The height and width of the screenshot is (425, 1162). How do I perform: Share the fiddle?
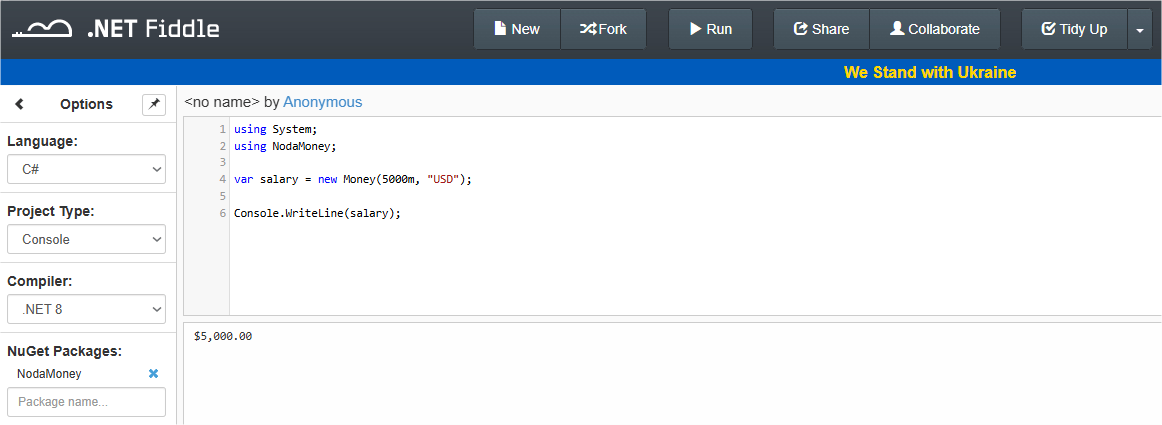(821, 29)
